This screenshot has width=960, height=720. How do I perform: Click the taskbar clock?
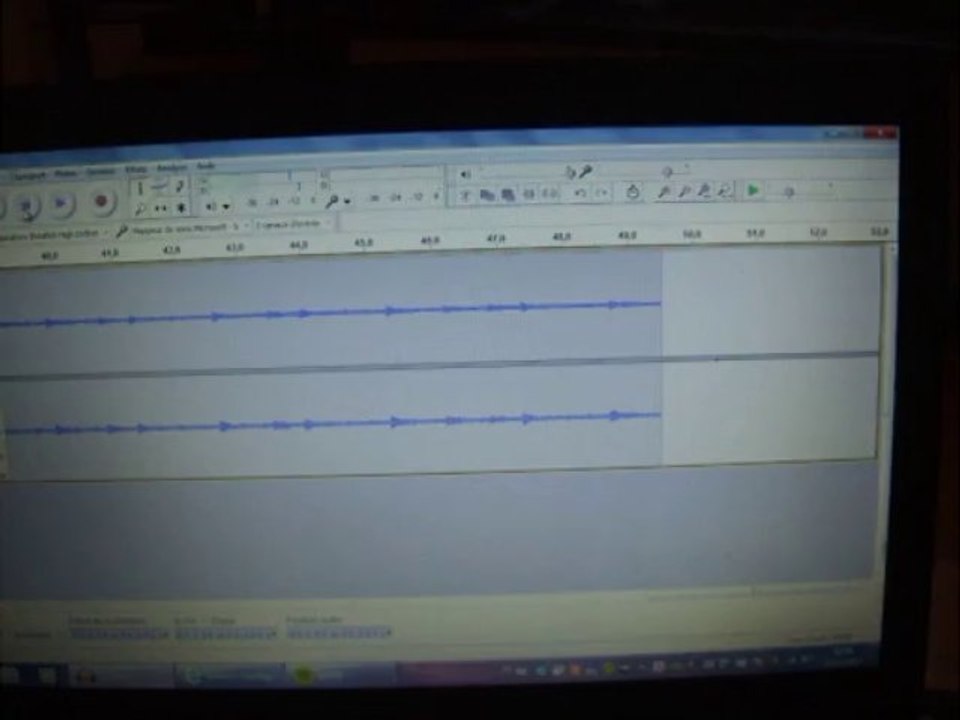846,658
